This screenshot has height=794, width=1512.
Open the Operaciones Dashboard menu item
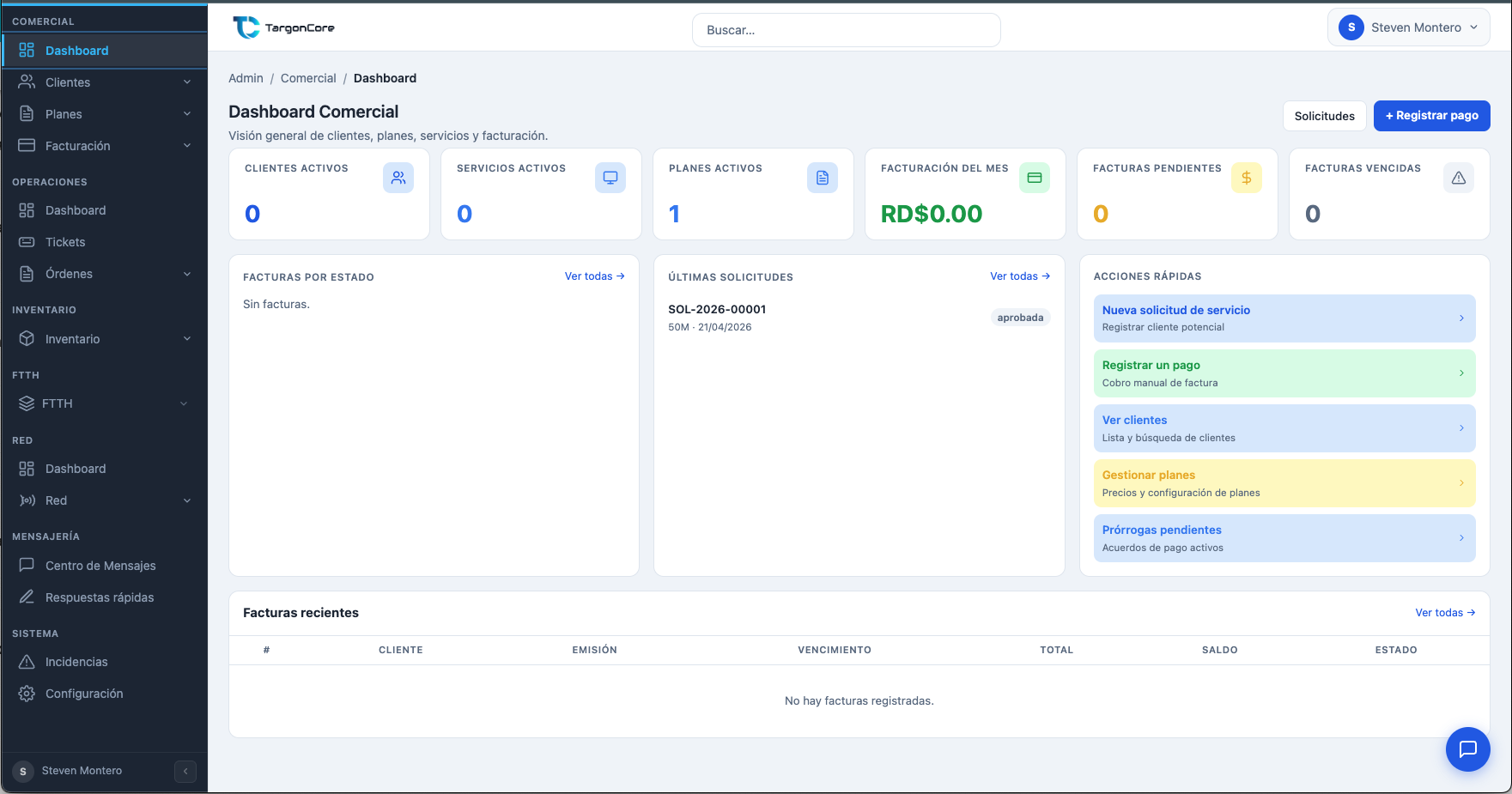click(x=104, y=210)
